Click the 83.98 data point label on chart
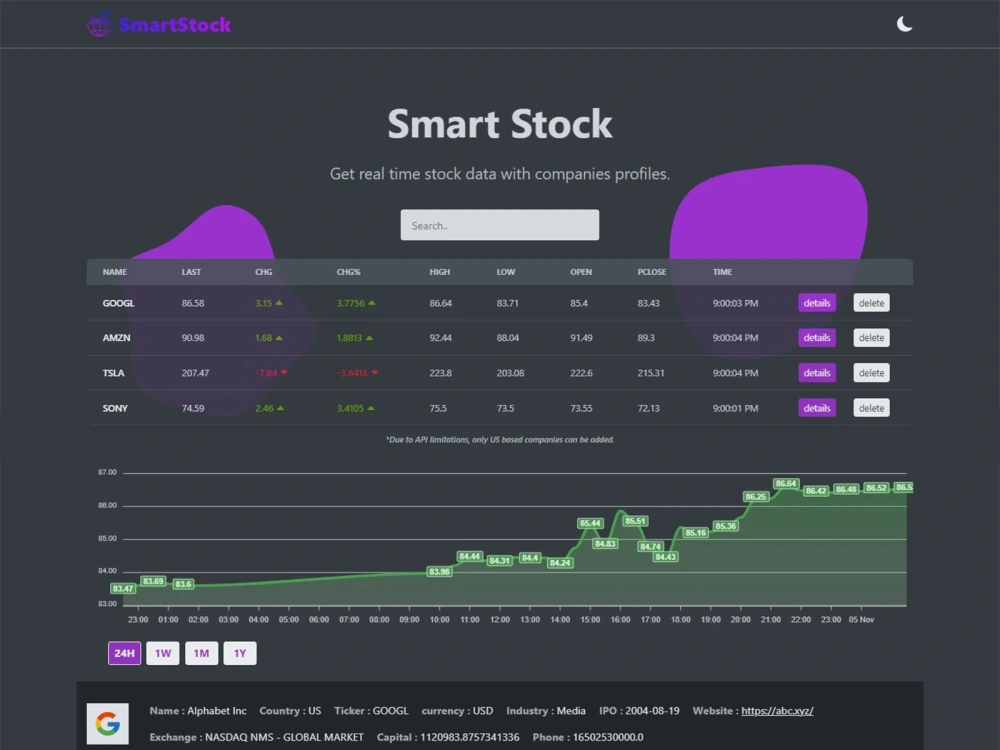The height and width of the screenshot is (750, 1000). tap(439, 571)
